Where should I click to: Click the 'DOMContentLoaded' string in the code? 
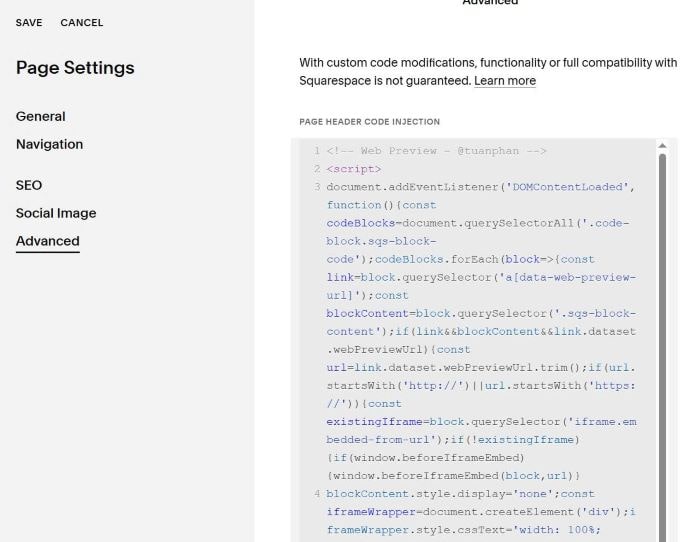click(x=567, y=187)
